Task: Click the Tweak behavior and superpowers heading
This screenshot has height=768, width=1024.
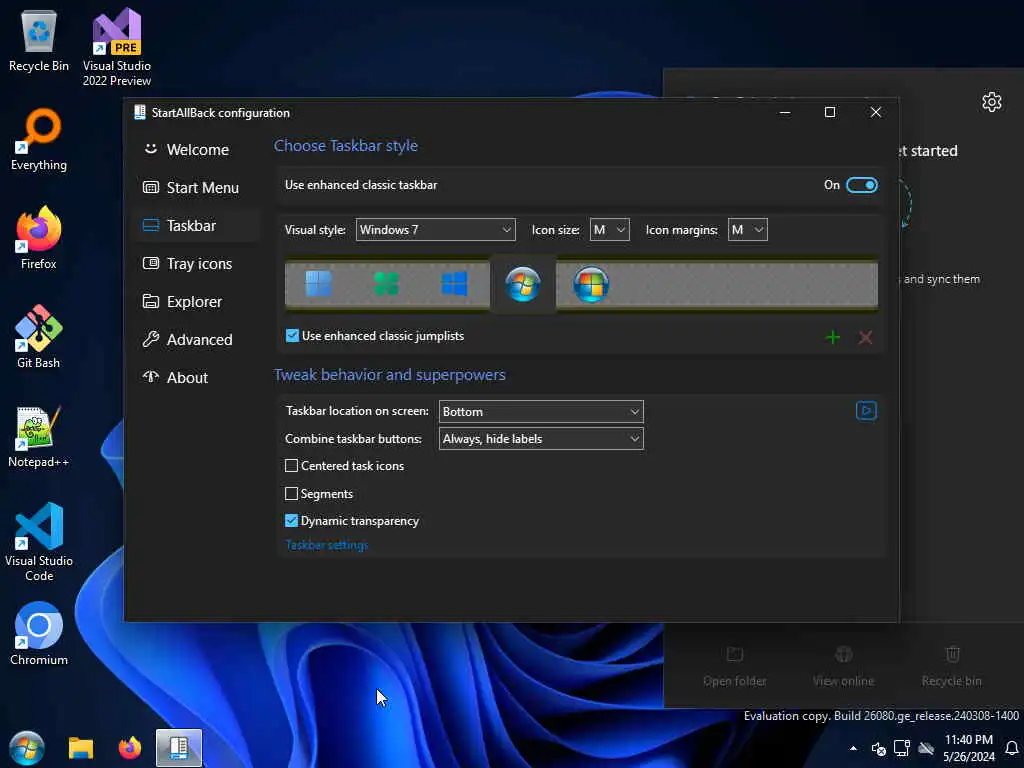Action: (x=389, y=375)
